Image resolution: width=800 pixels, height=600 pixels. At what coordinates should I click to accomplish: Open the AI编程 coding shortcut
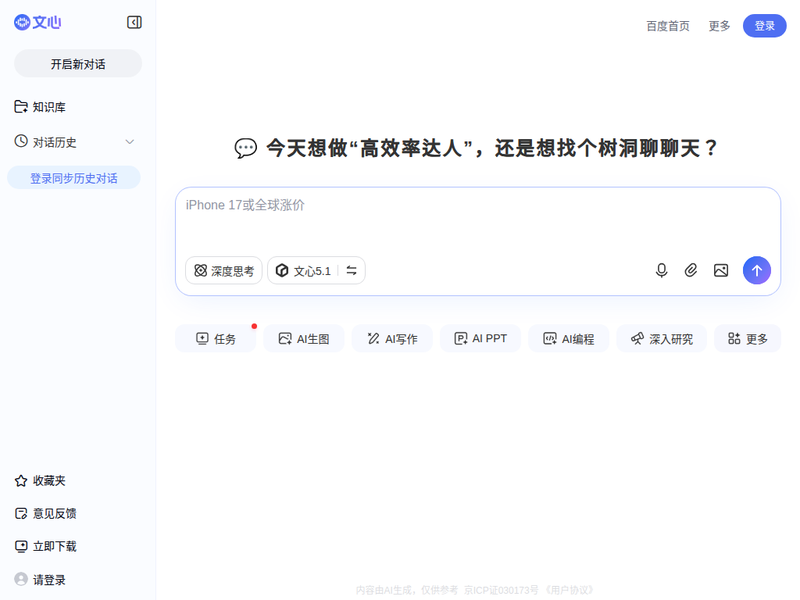[x=569, y=338]
